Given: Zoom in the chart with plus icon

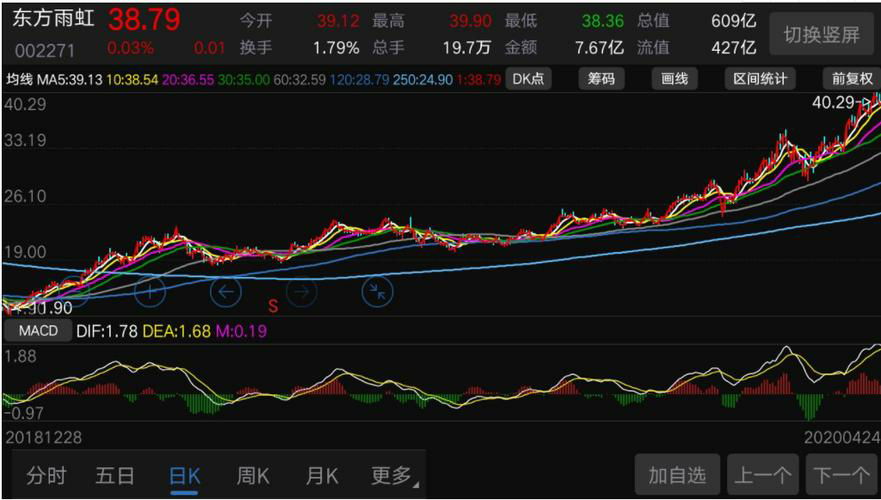Looking at the screenshot, I should point(150,291).
